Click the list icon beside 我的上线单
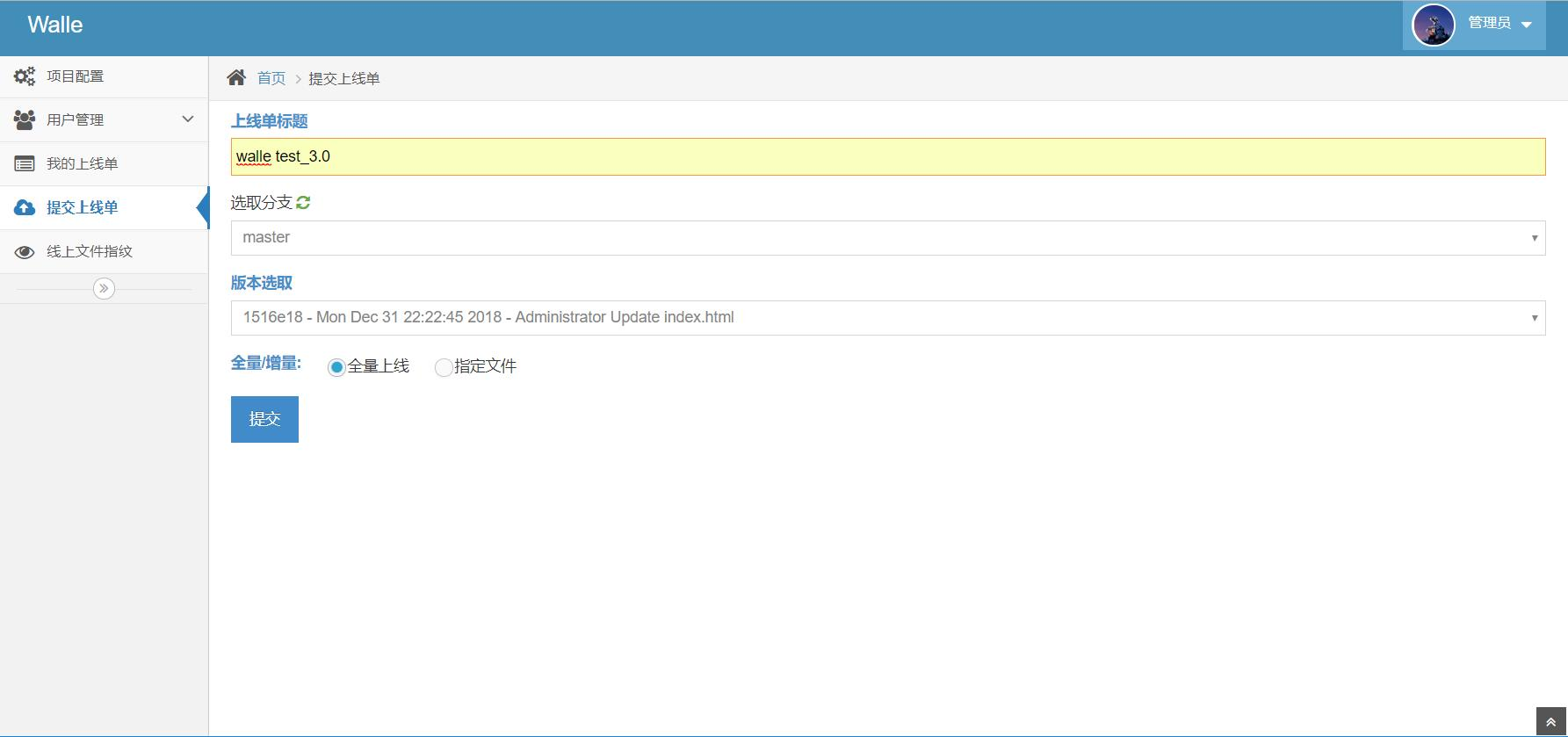Image resolution: width=1568 pixels, height=737 pixels. coord(25,163)
